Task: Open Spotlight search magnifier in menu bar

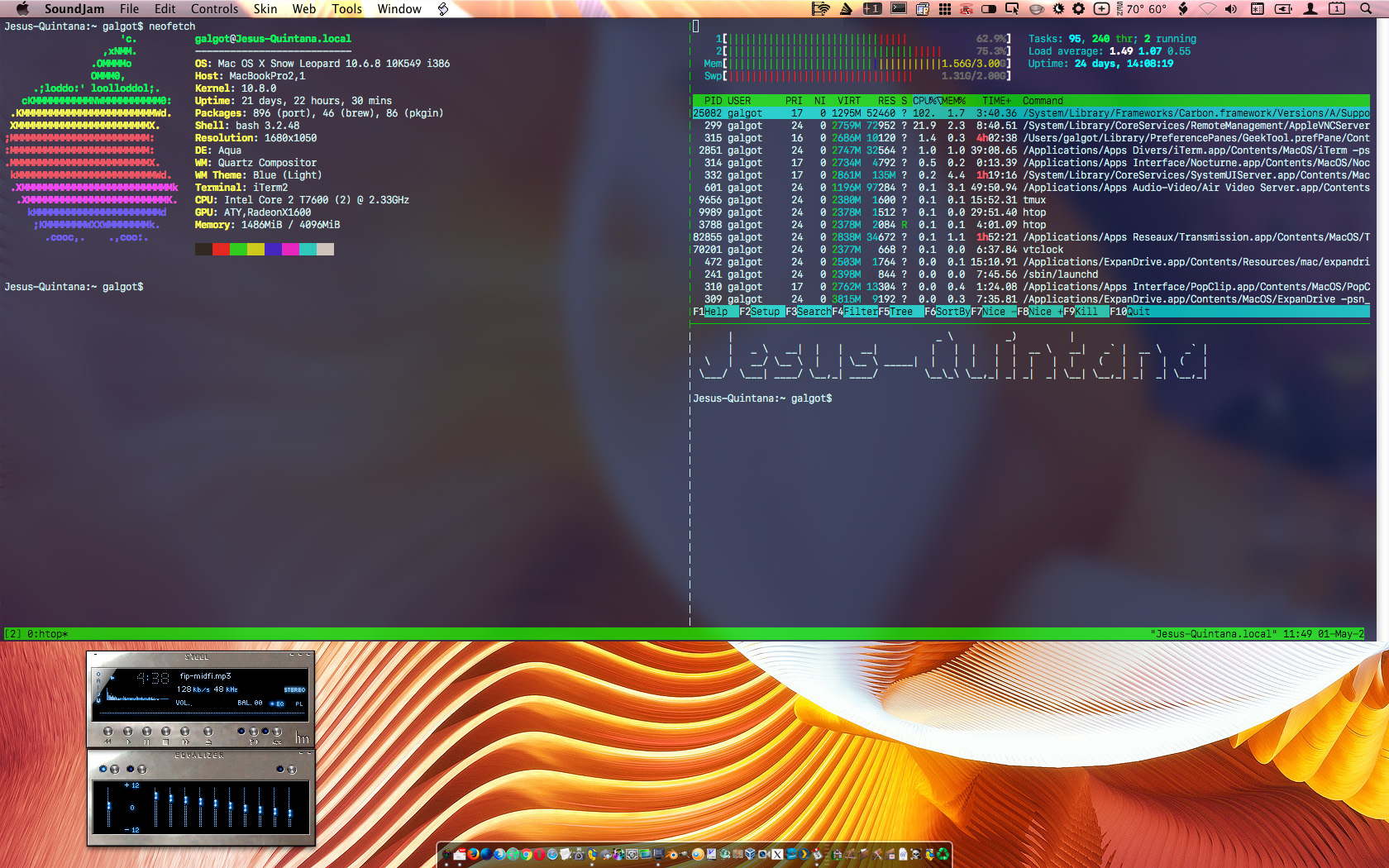Action: pos(1366,9)
